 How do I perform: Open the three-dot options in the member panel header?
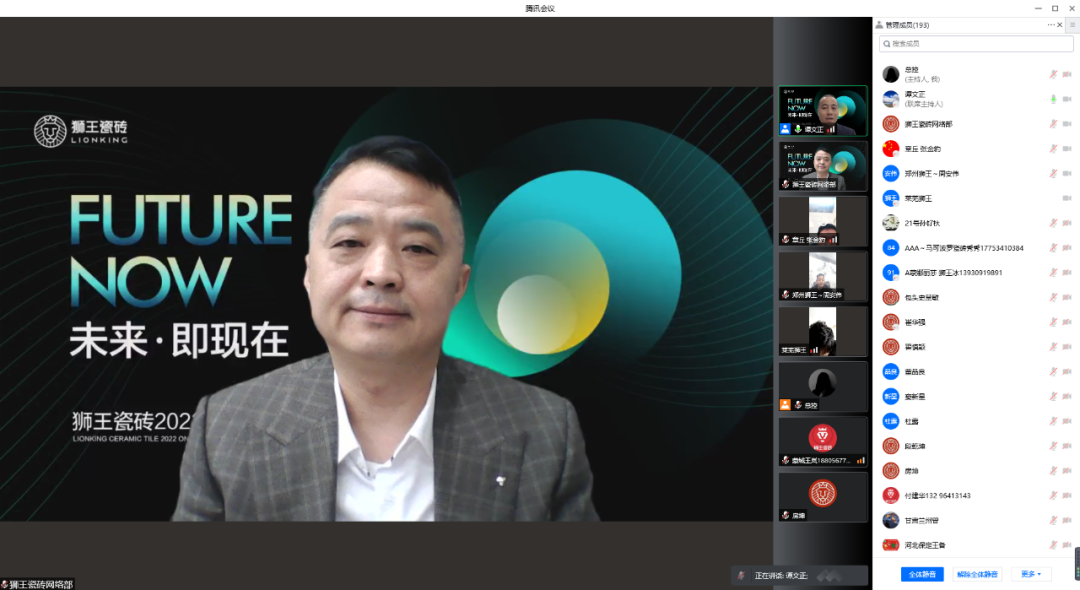1051,24
